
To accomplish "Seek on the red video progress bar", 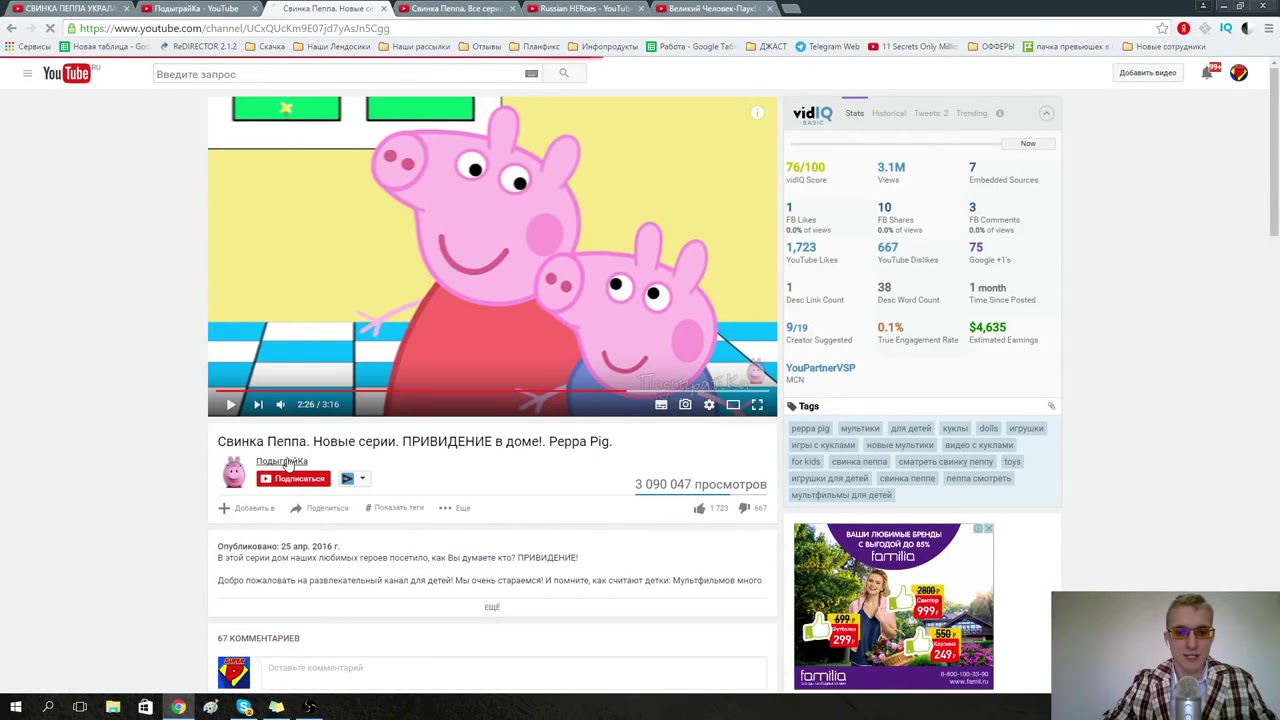I will (x=492, y=390).
